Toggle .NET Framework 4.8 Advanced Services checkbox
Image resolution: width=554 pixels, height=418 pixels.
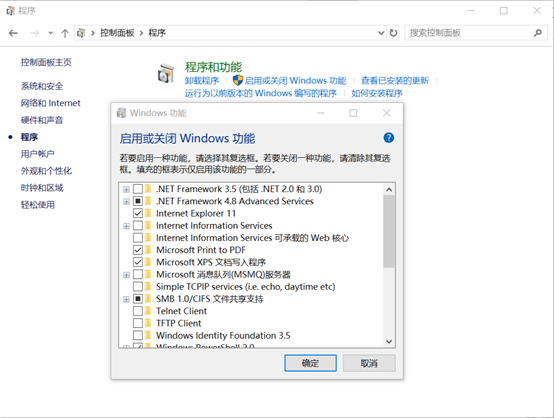[138, 201]
